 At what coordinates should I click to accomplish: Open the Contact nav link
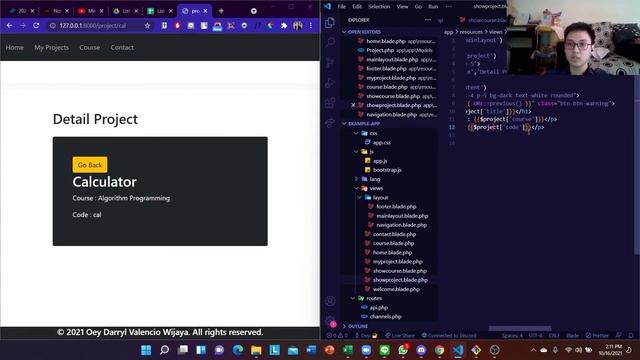point(122,47)
